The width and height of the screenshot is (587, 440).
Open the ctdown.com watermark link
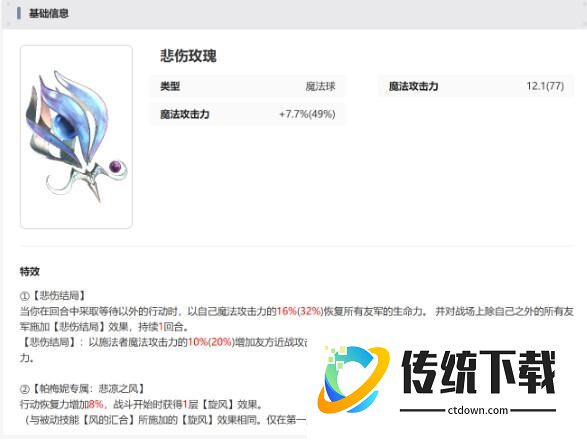point(478,410)
